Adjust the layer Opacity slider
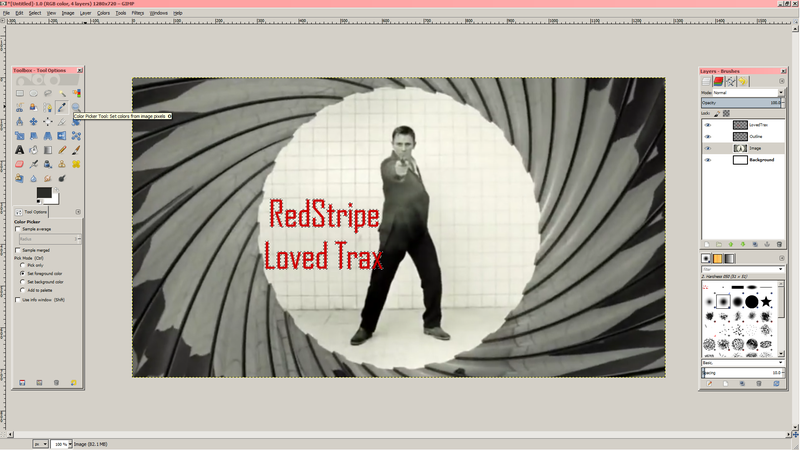This screenshot has width=800, height=450. tap(741, 103)
